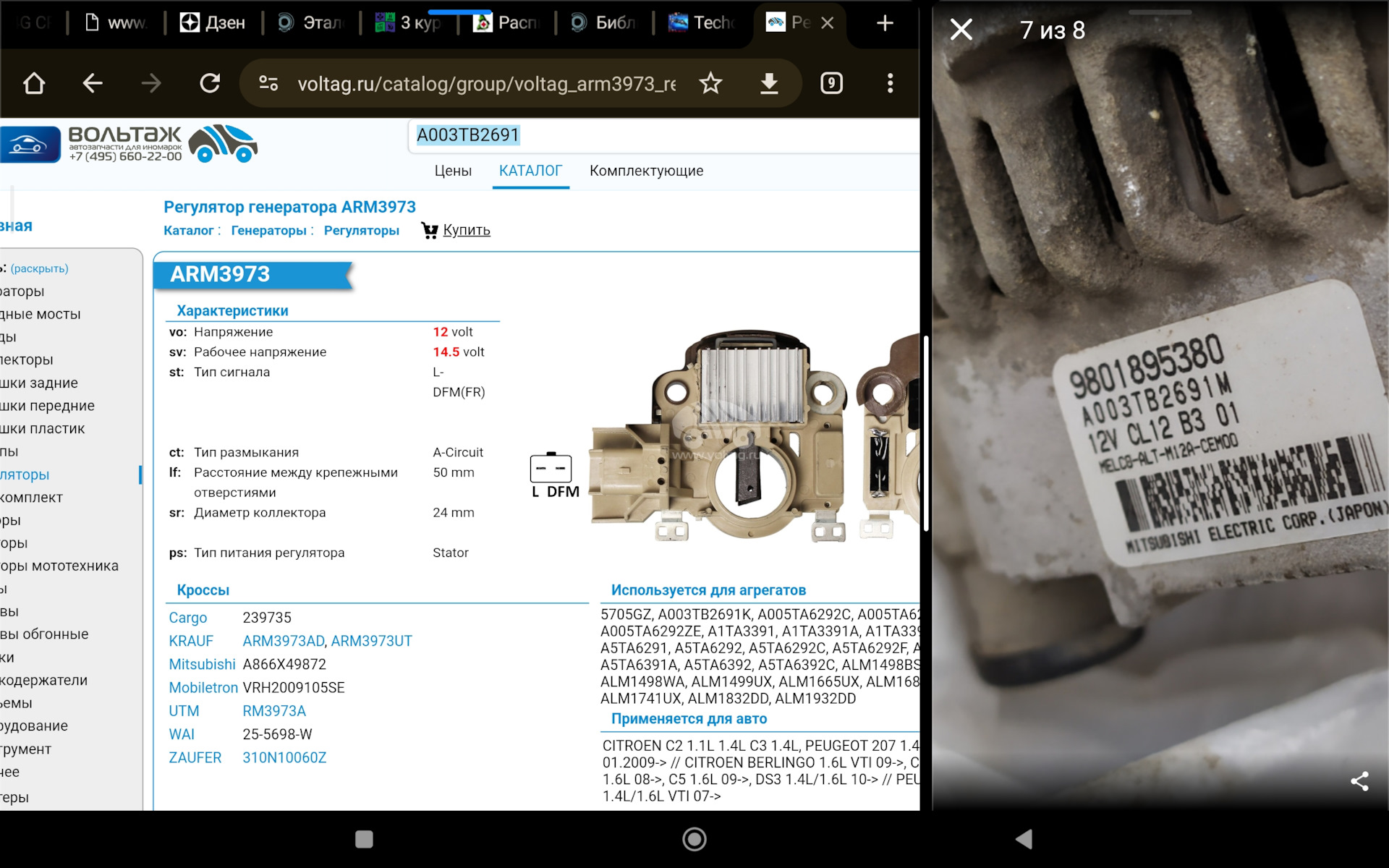Screen dimensions: 1389x868
Task: Open the Цены tab
Action: pyautogui.click(x=453, y=171)
